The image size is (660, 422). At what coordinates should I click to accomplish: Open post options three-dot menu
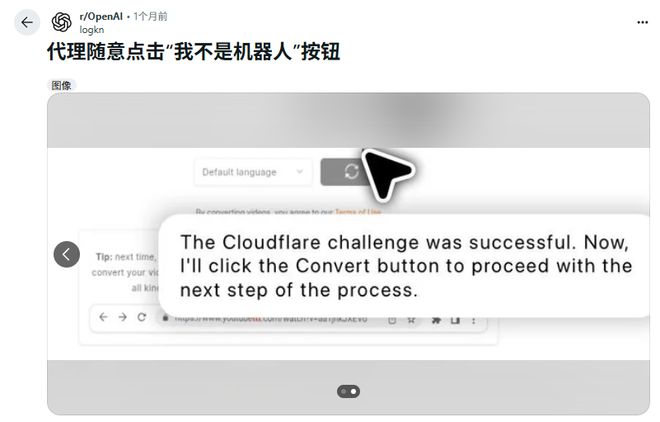pos(642,22)
